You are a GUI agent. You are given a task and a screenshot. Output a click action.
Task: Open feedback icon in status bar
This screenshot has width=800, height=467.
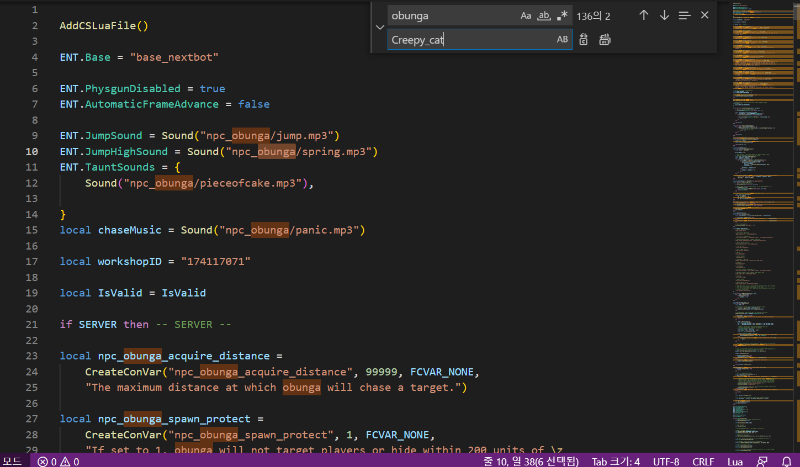(x=762, y=461)
